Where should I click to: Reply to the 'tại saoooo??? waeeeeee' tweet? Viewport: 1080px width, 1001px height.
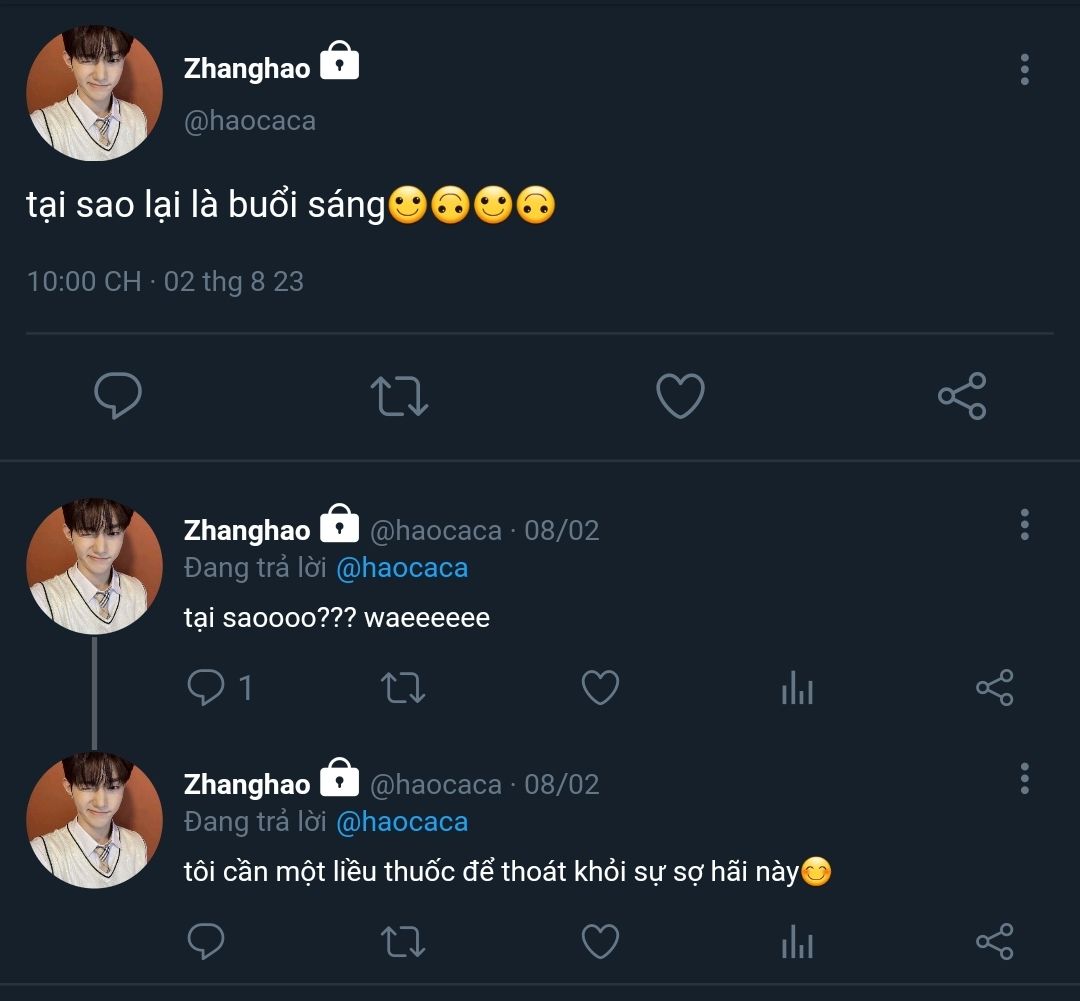[207, 688]
